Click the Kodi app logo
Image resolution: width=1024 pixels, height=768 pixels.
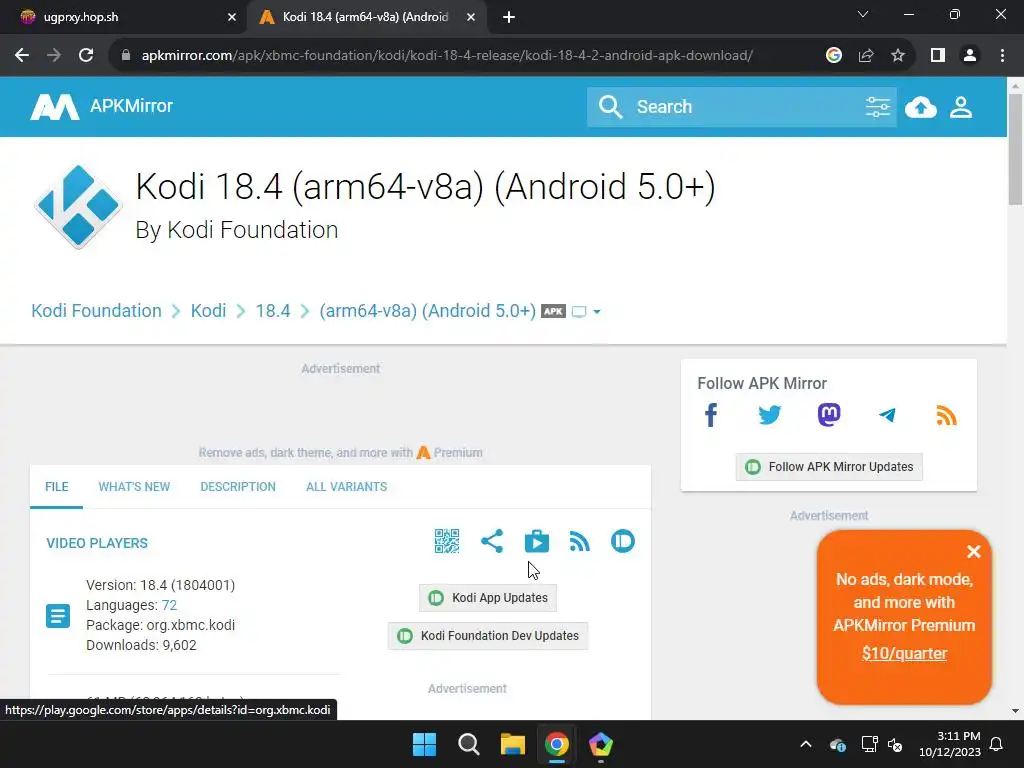coord(78,206)
